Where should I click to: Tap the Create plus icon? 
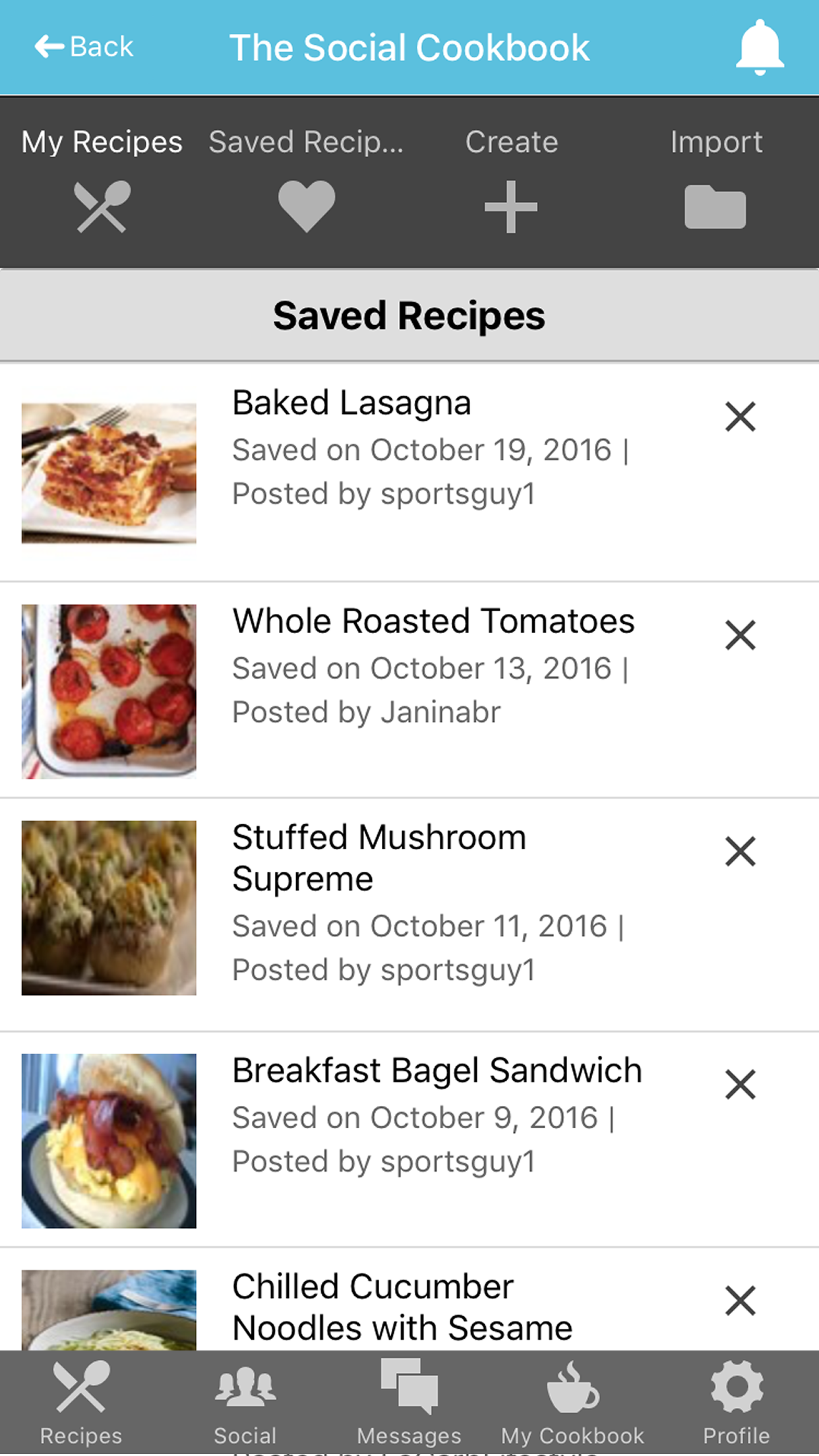(511, 207)
